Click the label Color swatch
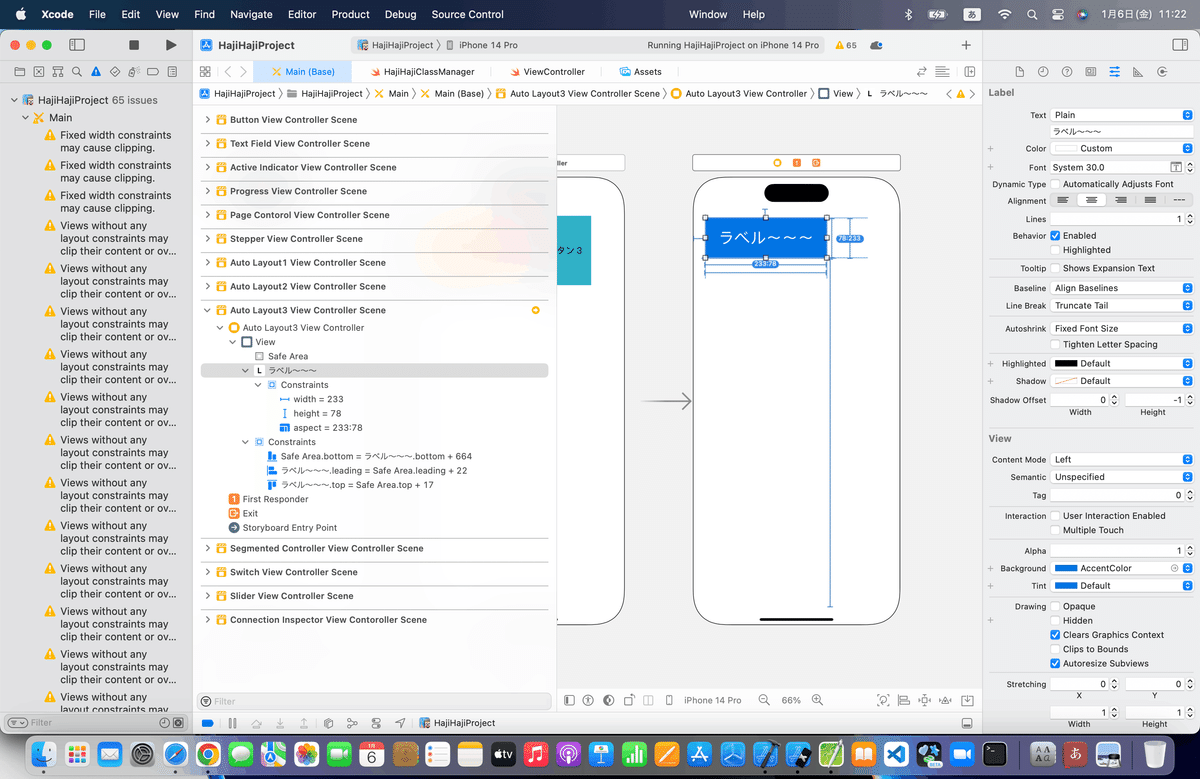Image resolution: width=1200 pixels, height=779 pixels. point(1066,148)
